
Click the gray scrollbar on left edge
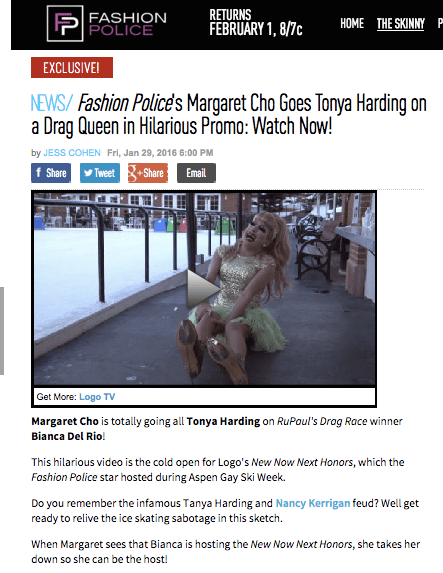[x=2, y=331]
